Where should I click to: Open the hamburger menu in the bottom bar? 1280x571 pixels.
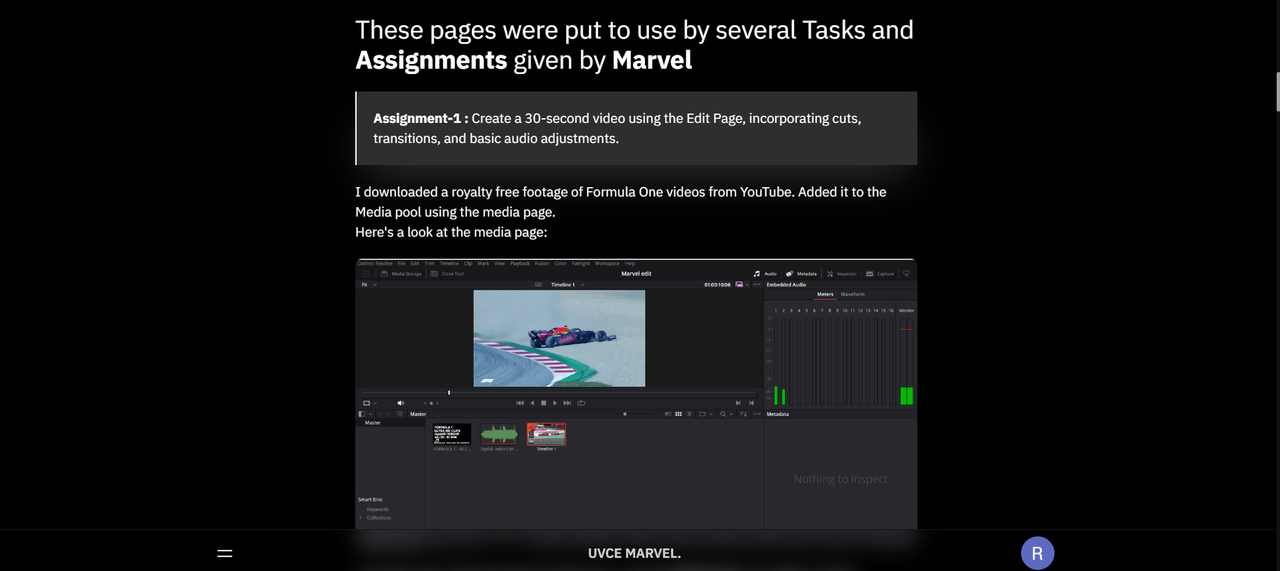point(225,553)
